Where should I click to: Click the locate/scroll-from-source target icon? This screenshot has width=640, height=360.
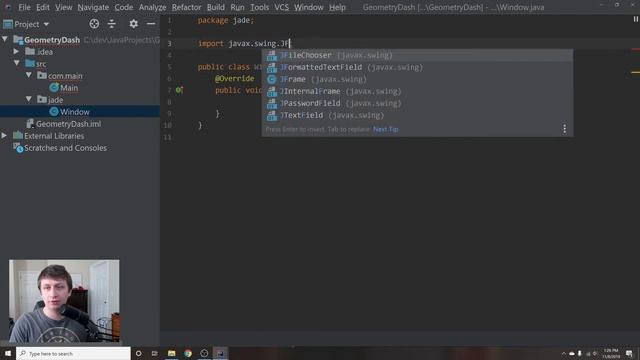(x=94, y=24)
